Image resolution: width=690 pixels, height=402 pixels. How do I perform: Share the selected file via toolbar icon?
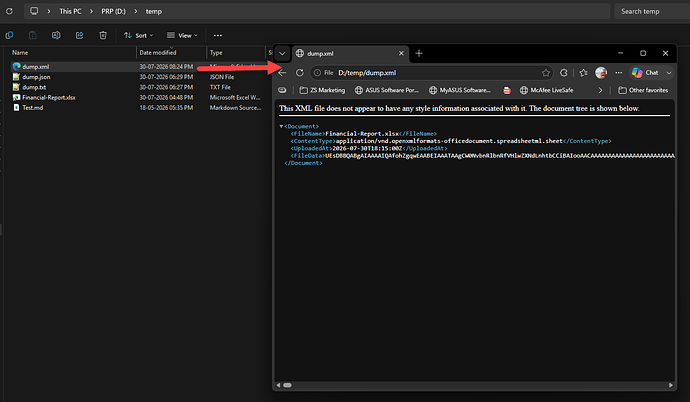click(x=80, y=35)
